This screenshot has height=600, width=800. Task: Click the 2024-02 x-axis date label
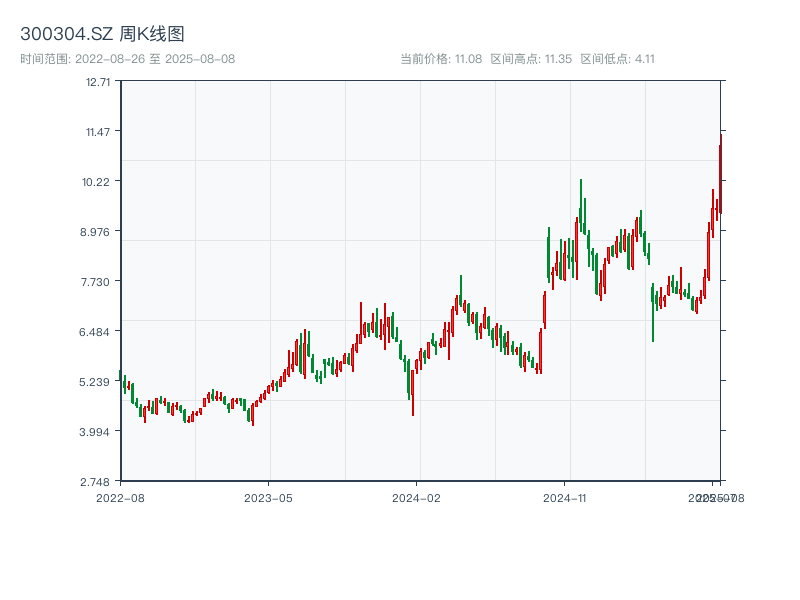[x=416, y=497]
